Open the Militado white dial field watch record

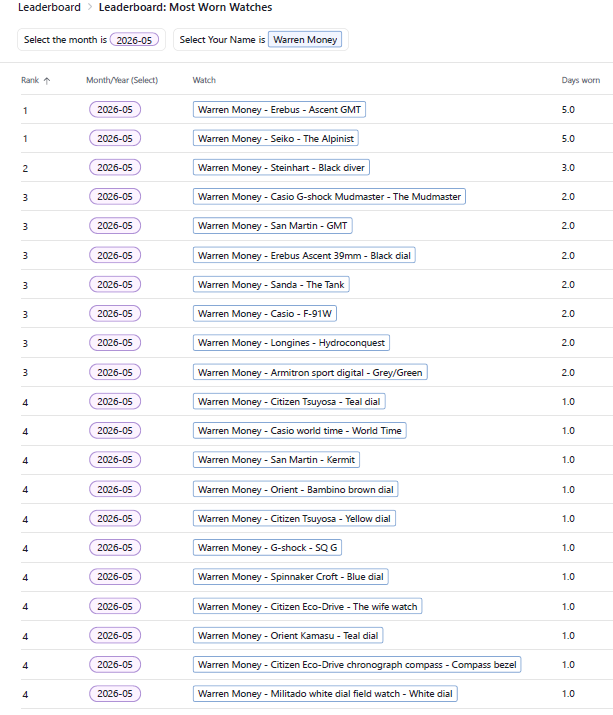325,694
